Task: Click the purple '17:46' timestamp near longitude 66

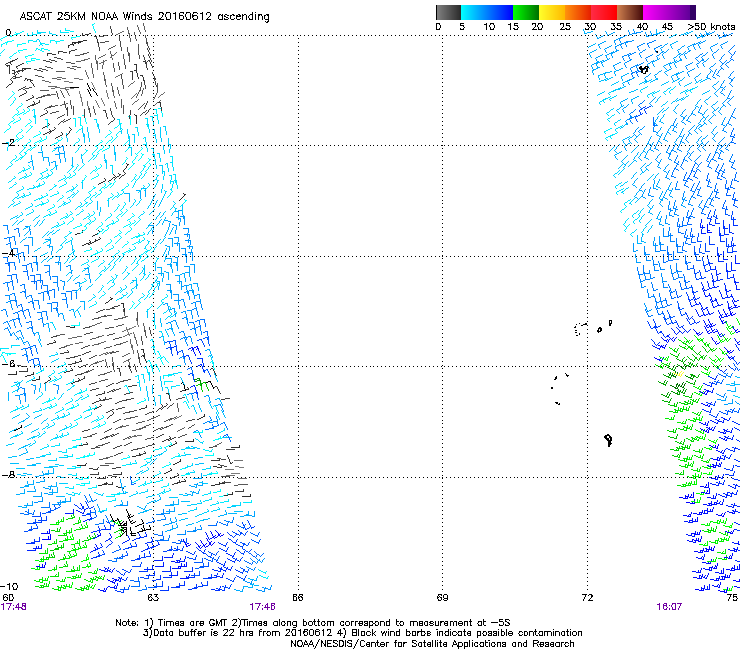Action: [x=262, y=607]
